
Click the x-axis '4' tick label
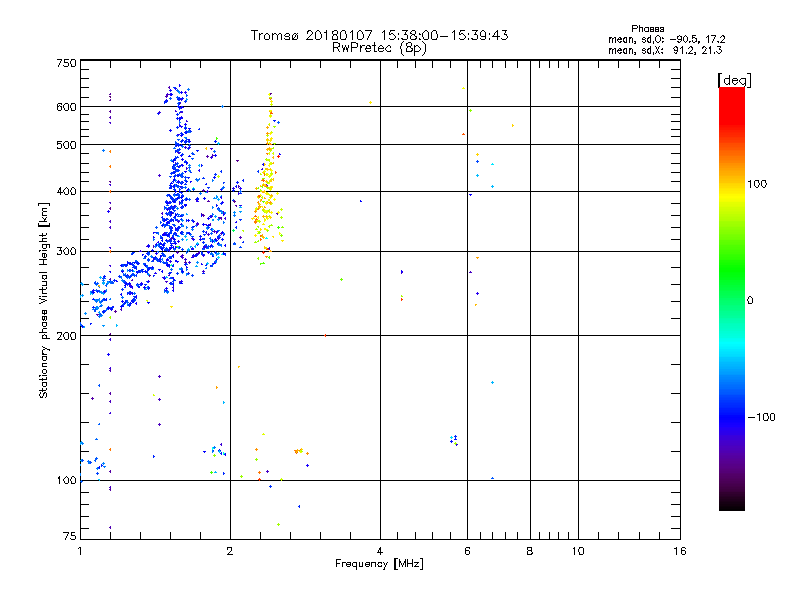pos(380,551)
